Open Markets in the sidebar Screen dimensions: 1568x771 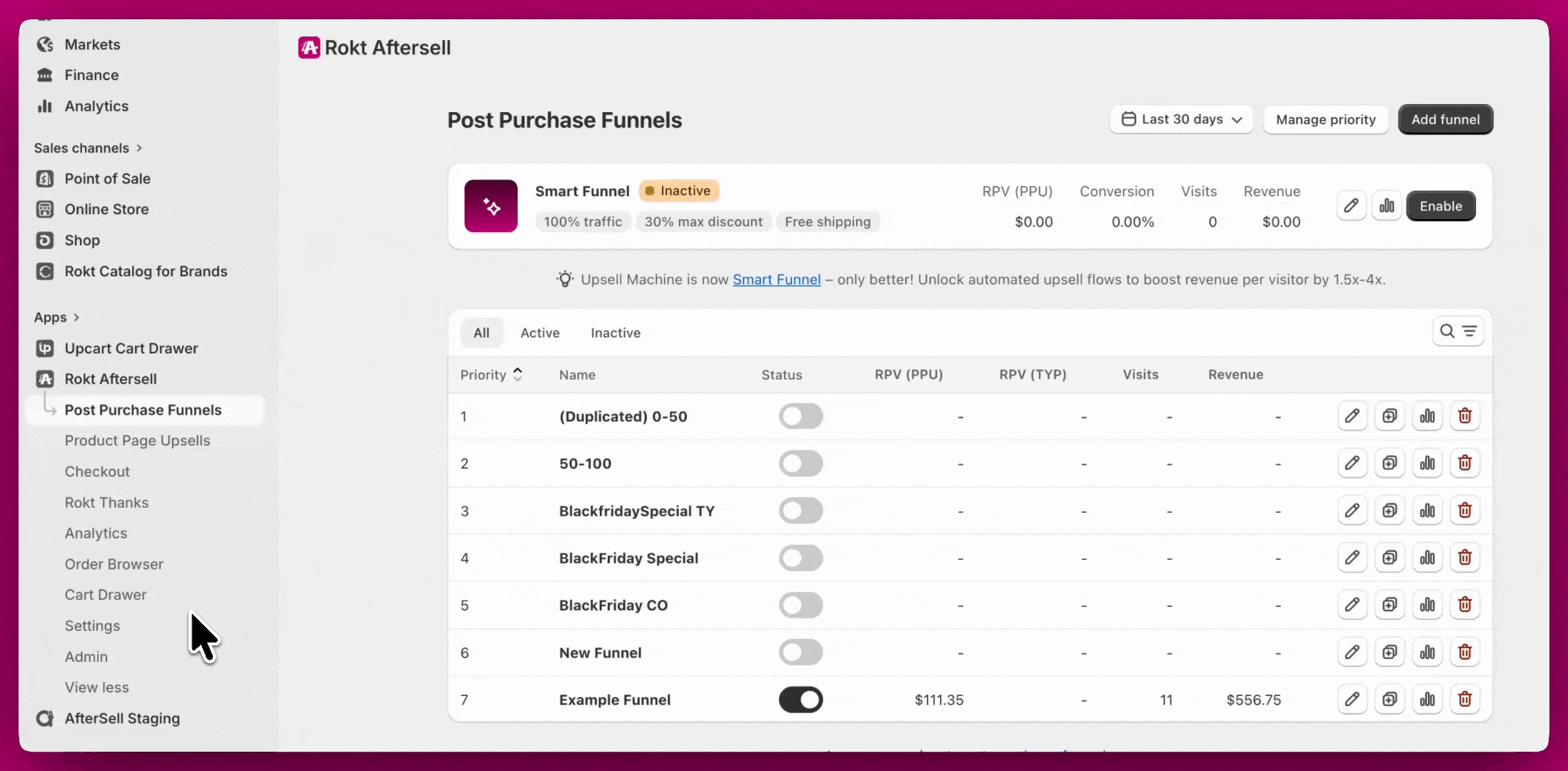click(x=92, y=44)
